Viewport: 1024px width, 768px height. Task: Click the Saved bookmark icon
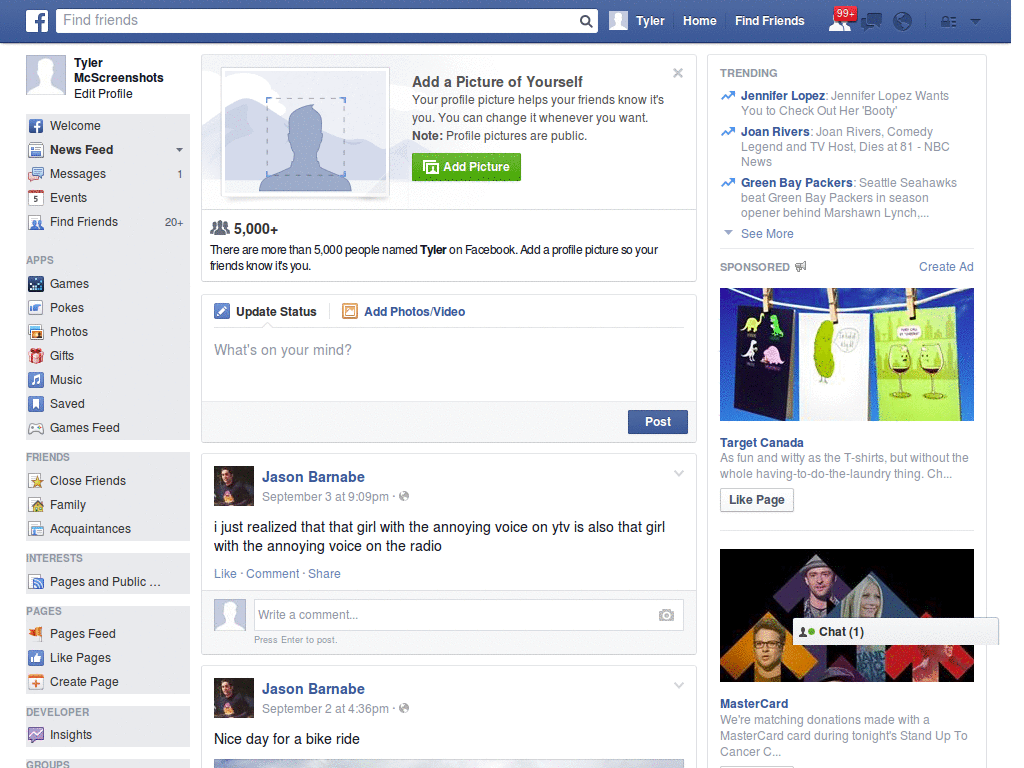click(x=36, y=404)
